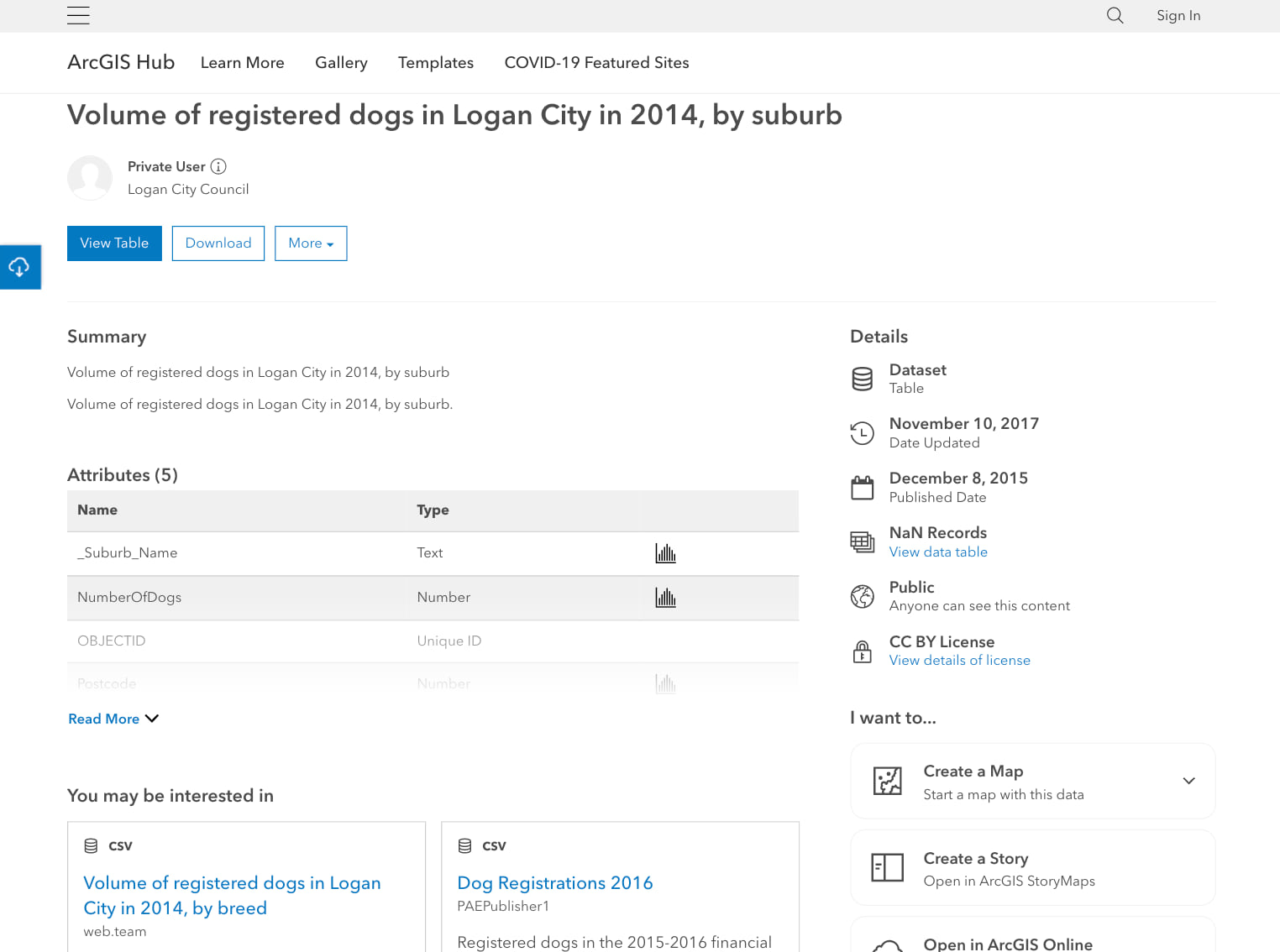This screenshot has width=1280, height=952.
Task: Show chart for _Suburb_Name attribute
Action: tap(665, 553)
